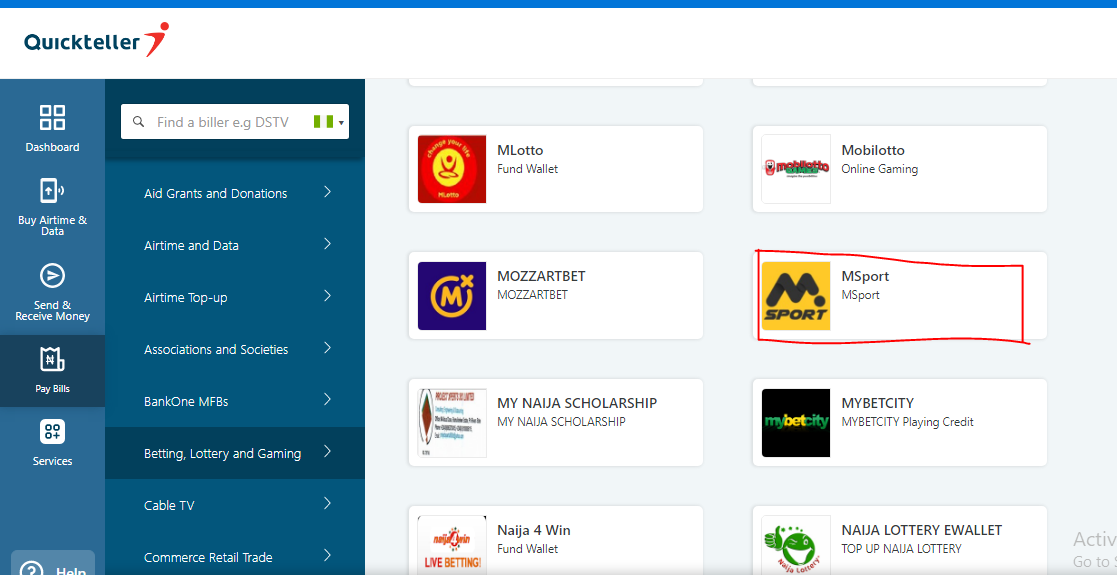Open the Dashboard sidebar icon
1117x575 pixels.
[52, 118]
